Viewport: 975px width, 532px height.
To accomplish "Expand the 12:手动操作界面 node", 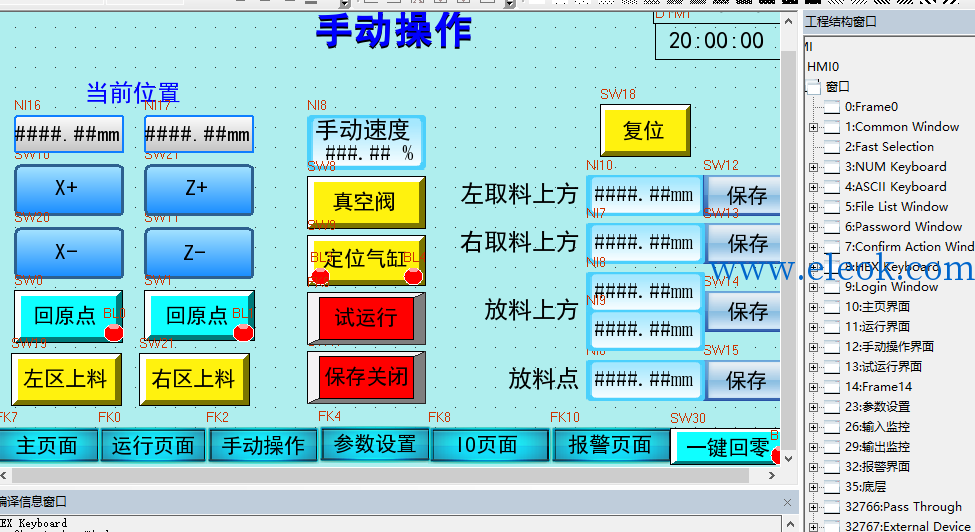I will 813,347.
